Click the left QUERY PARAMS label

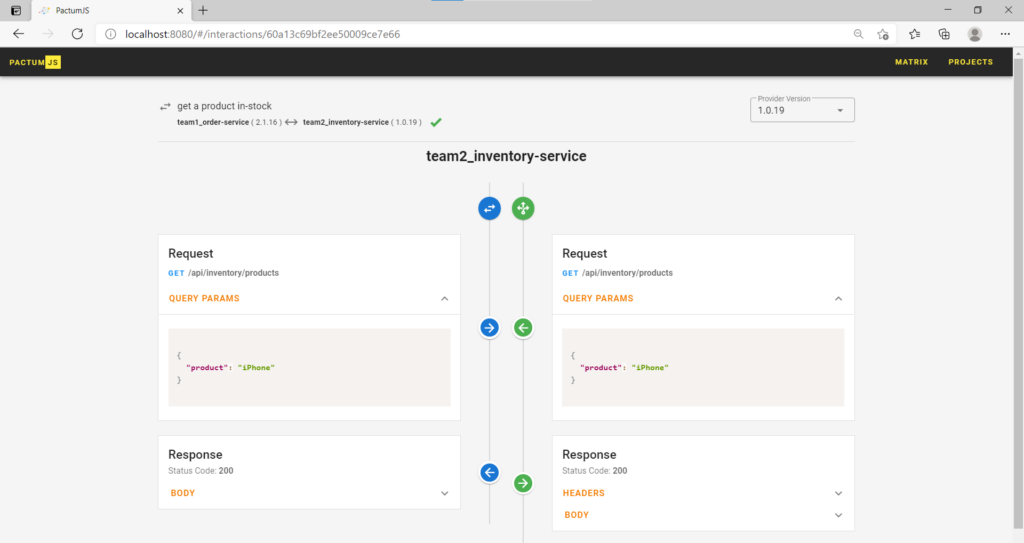point(204,299)
